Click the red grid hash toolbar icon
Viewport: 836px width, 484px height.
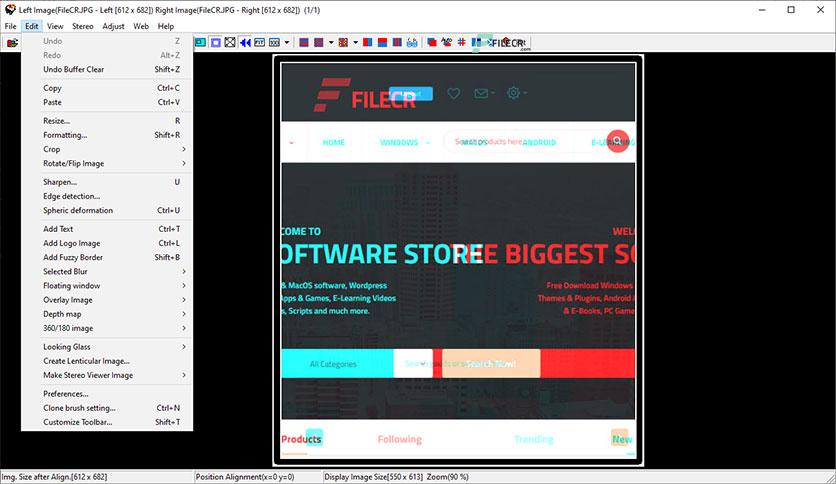click(x=462, y=43)
